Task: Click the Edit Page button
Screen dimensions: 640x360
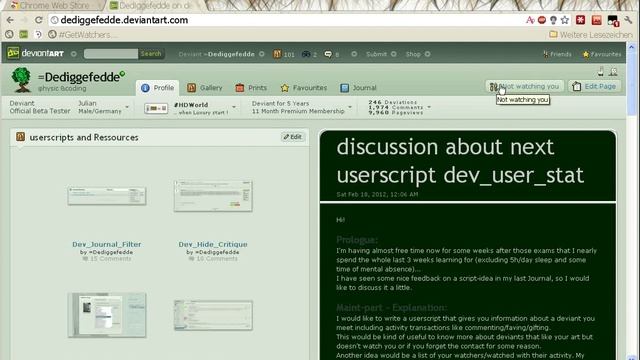Action: pyautogui.click(x=594, y=87)
